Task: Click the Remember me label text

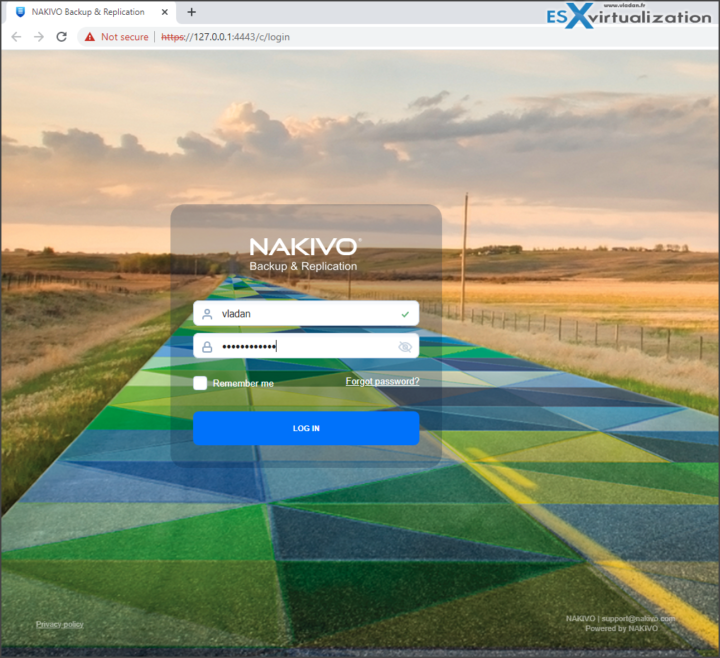Action: [x=243, y=383]
